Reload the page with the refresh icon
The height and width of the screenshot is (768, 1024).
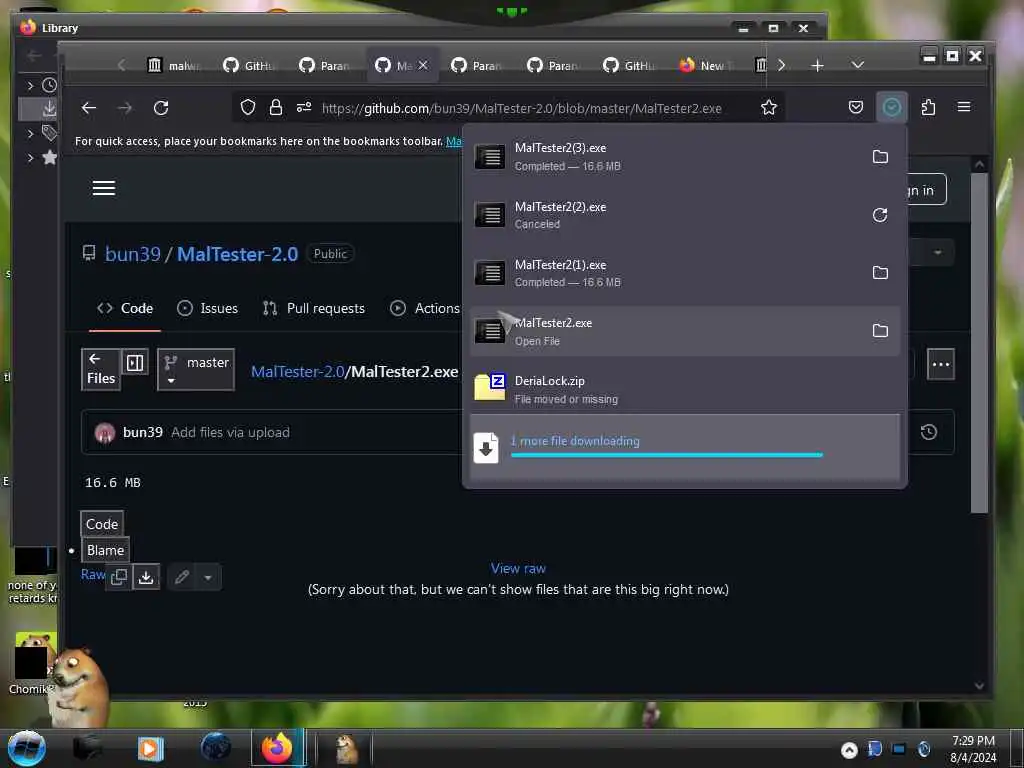click(161, 108)
